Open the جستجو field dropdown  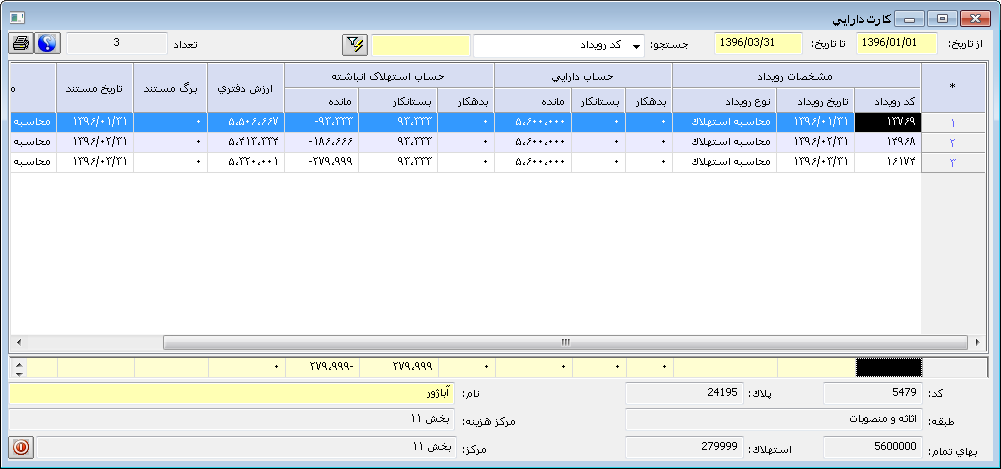(x=637, y=46)
